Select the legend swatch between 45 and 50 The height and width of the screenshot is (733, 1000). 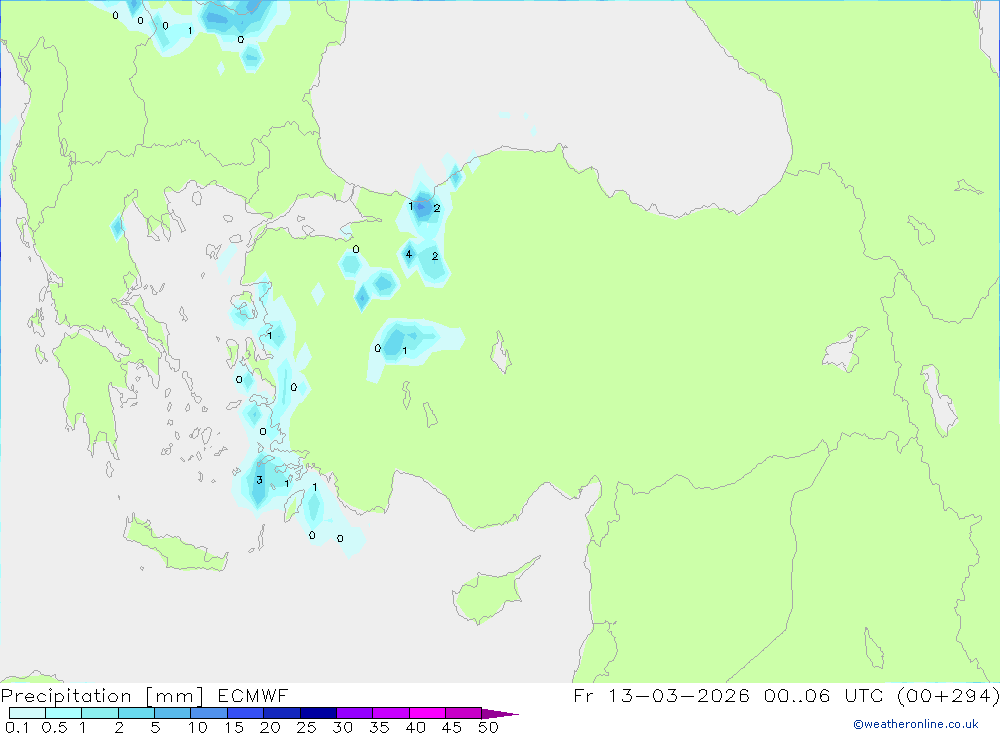point(463,713)
